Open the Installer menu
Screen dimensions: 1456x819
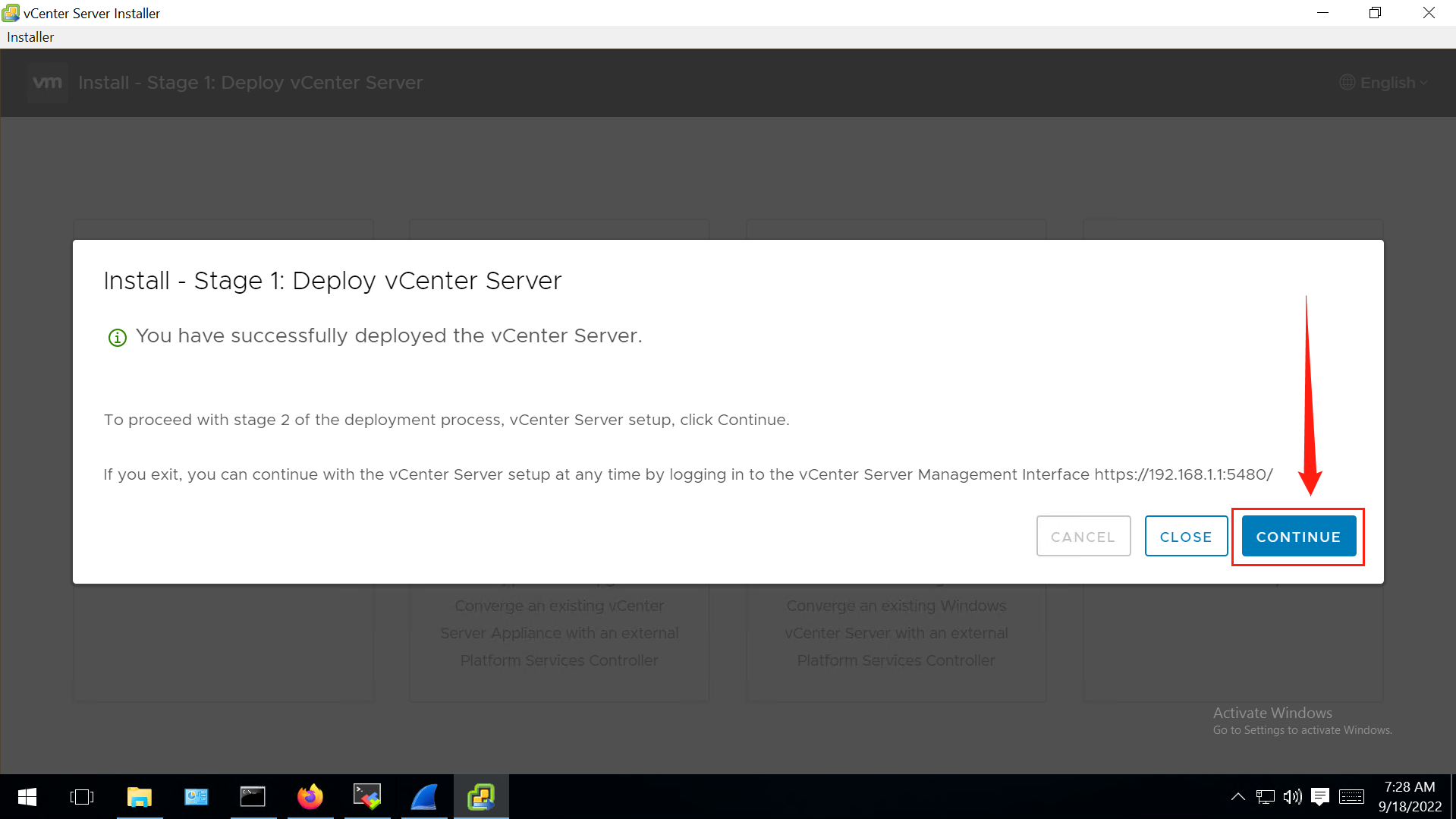[x=30, y=36]
